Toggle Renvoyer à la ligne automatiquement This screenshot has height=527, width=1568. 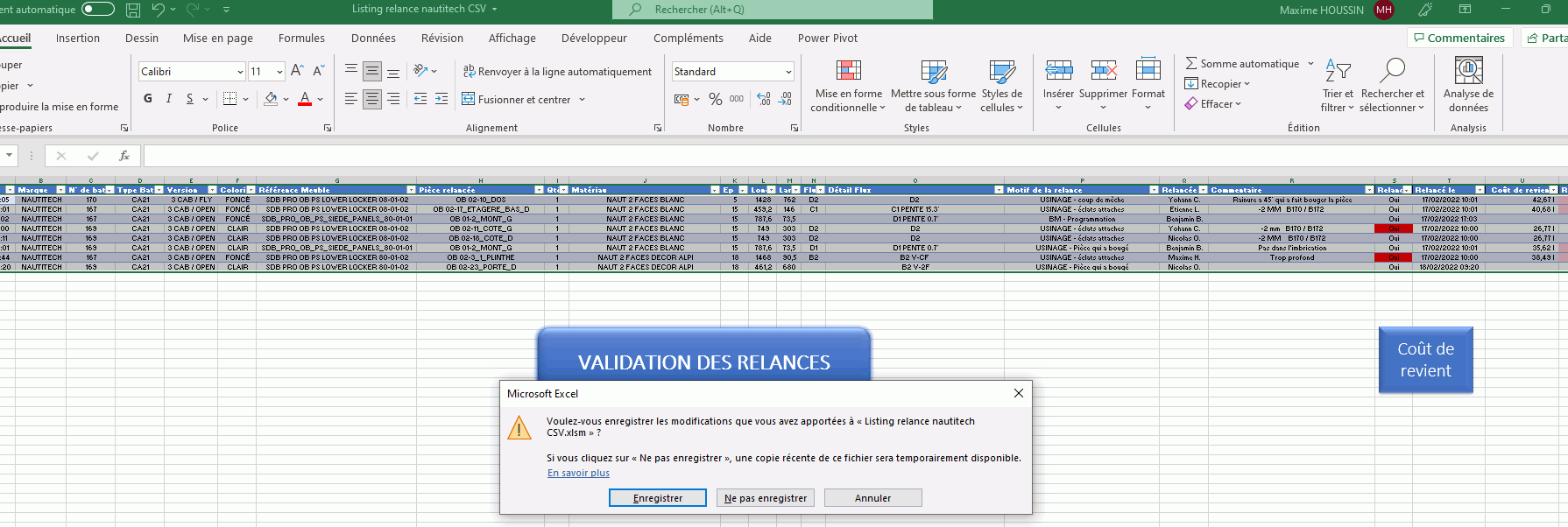(557, 72)
